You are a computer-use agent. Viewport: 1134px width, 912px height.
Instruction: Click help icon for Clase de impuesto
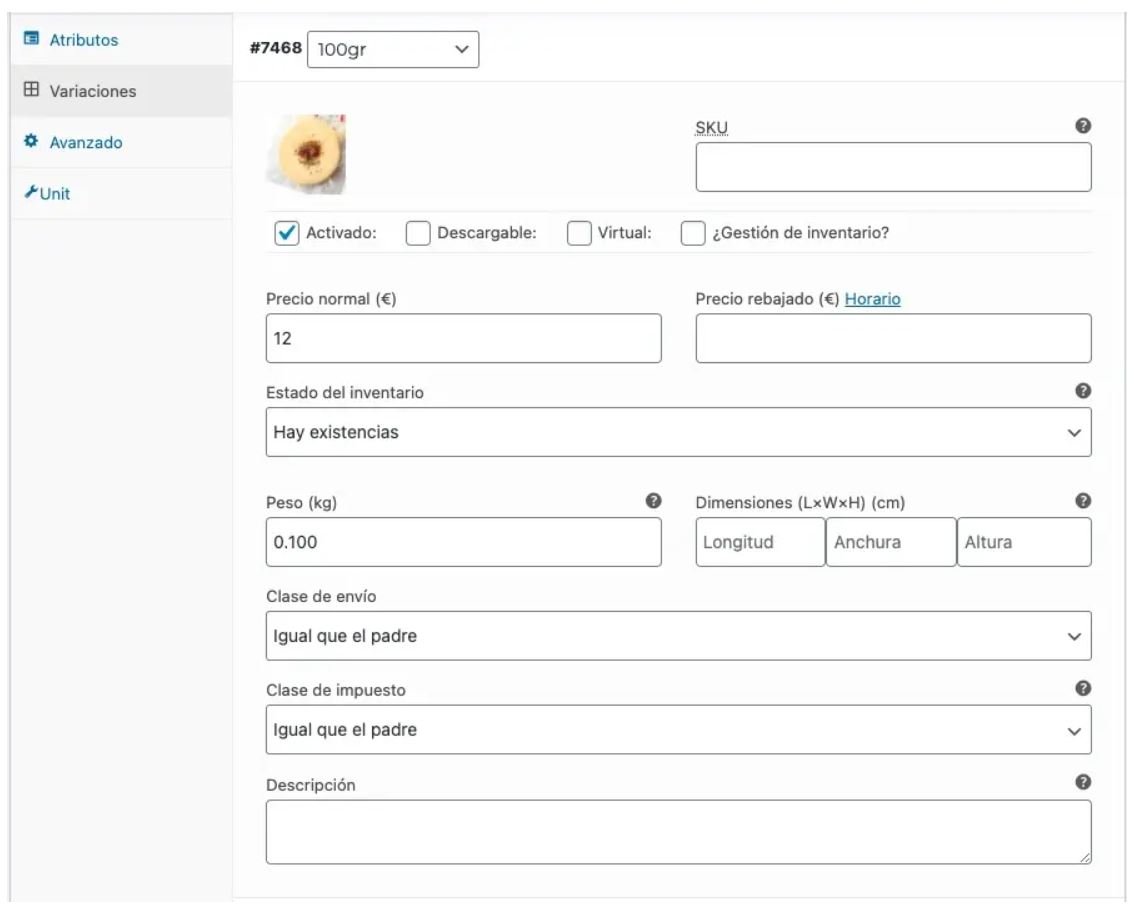(1082, 689)
